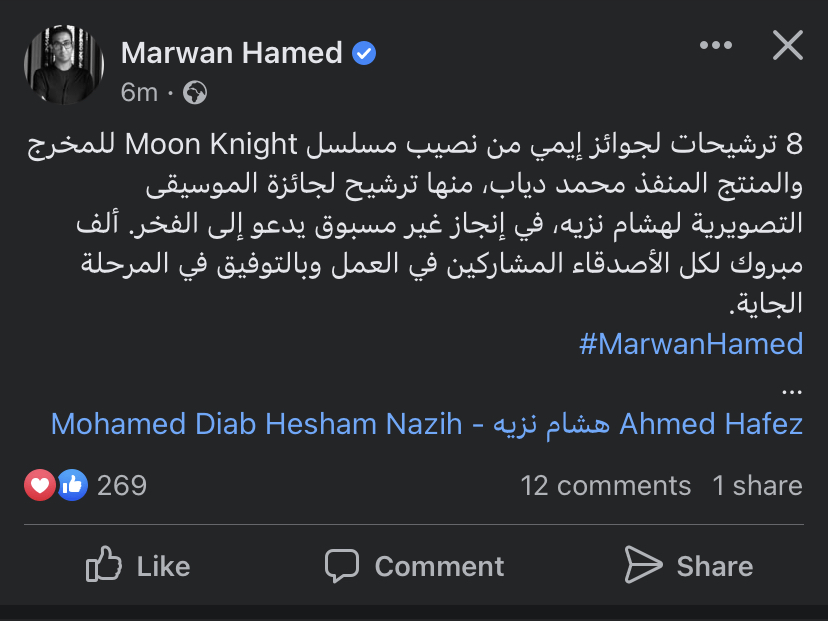Click the public audience globe icon
Image resolution: width=828 pixels, height=621 pixels.
point(195,93)
